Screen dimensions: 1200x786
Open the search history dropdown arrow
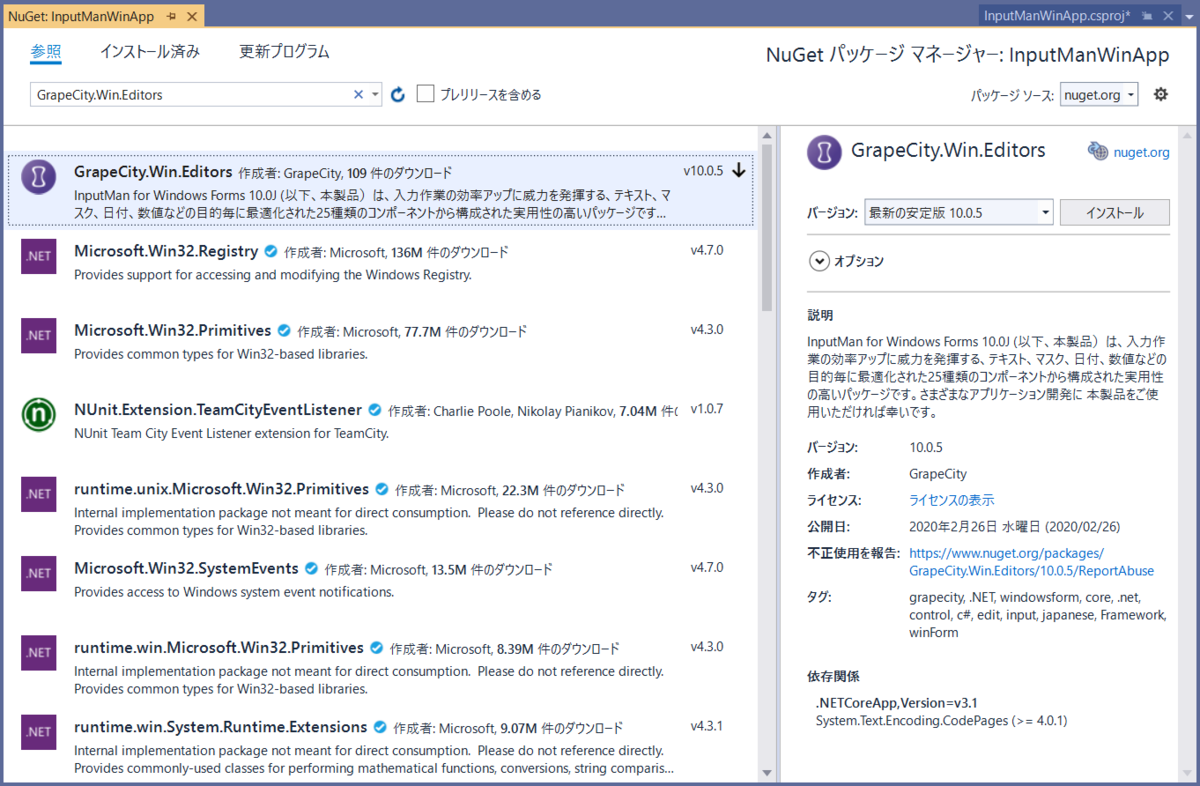pos(375,94)
